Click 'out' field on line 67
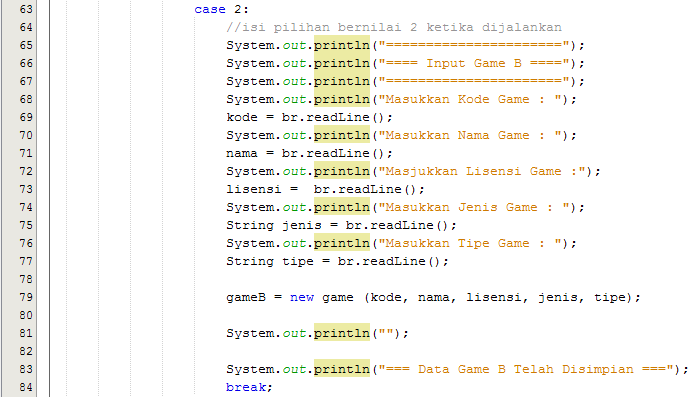The width and height of the screenshot is (698, 397). tap(294, 81)
